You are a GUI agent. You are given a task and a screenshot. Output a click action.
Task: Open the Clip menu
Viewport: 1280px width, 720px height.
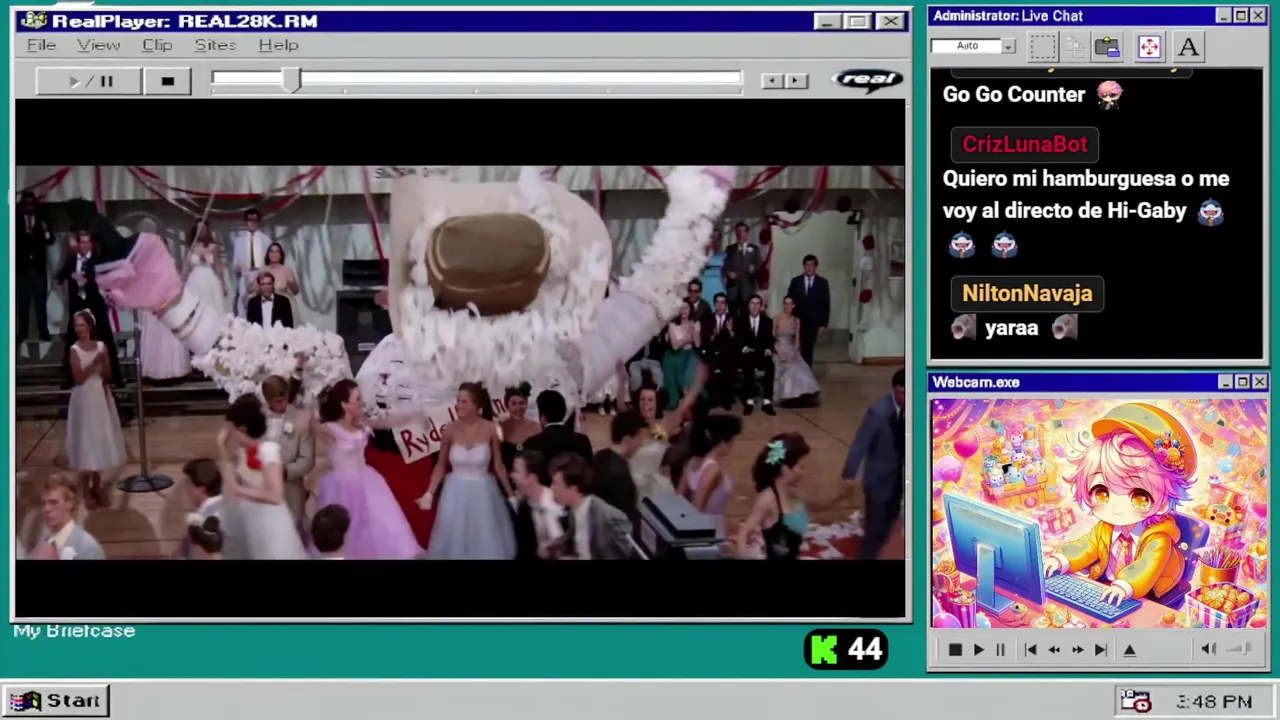tap(157, 45)
